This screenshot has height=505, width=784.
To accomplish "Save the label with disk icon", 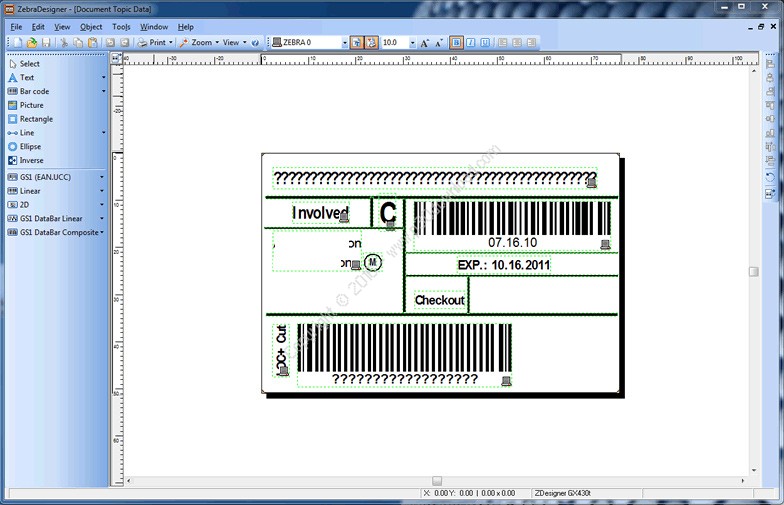I will click(x=46, y=42).
